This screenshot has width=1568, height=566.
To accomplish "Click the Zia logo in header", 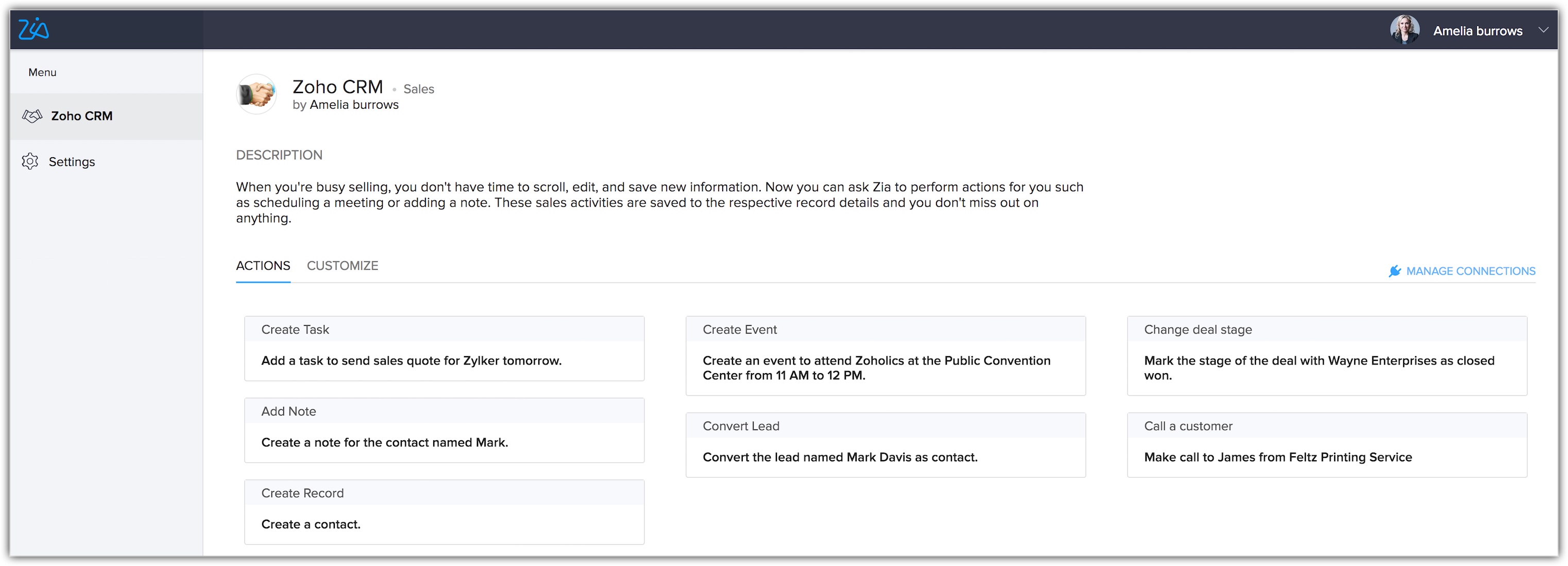I will pyautogui.click(x=33, y=29).
